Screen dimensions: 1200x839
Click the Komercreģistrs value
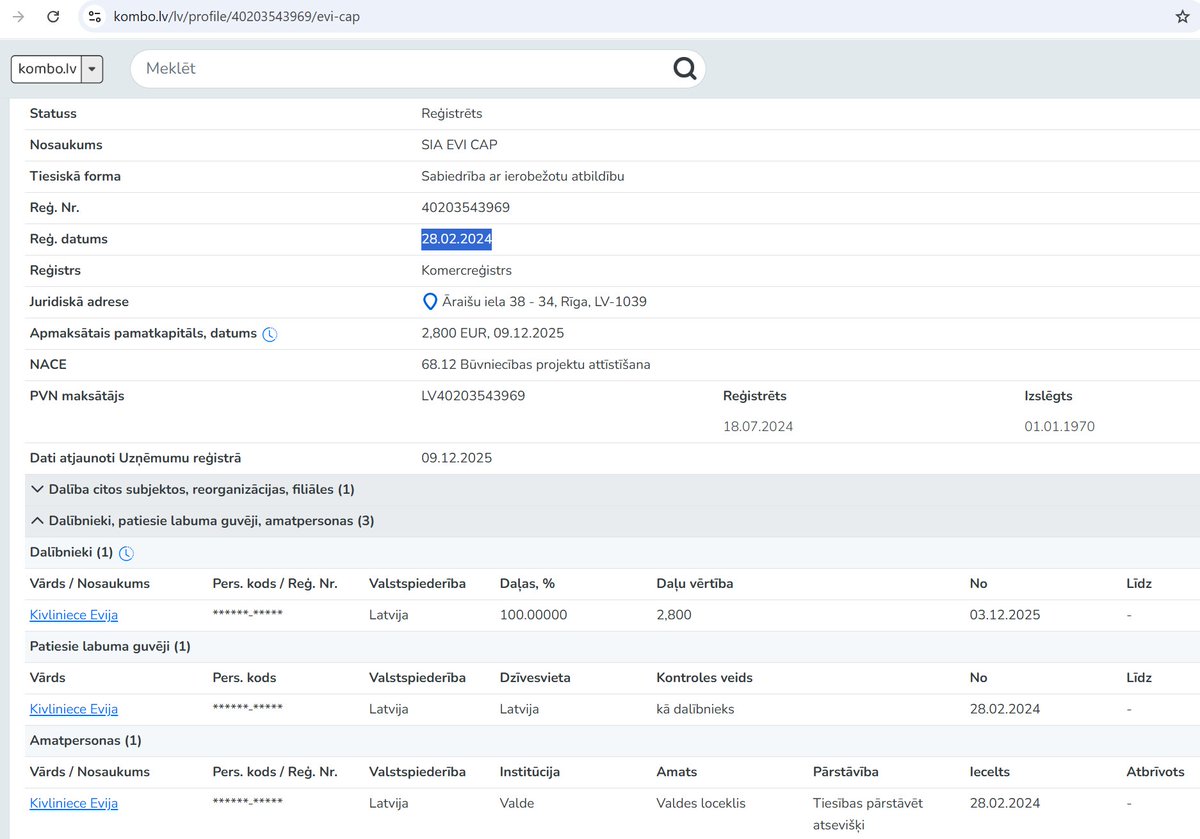(467, 270)
